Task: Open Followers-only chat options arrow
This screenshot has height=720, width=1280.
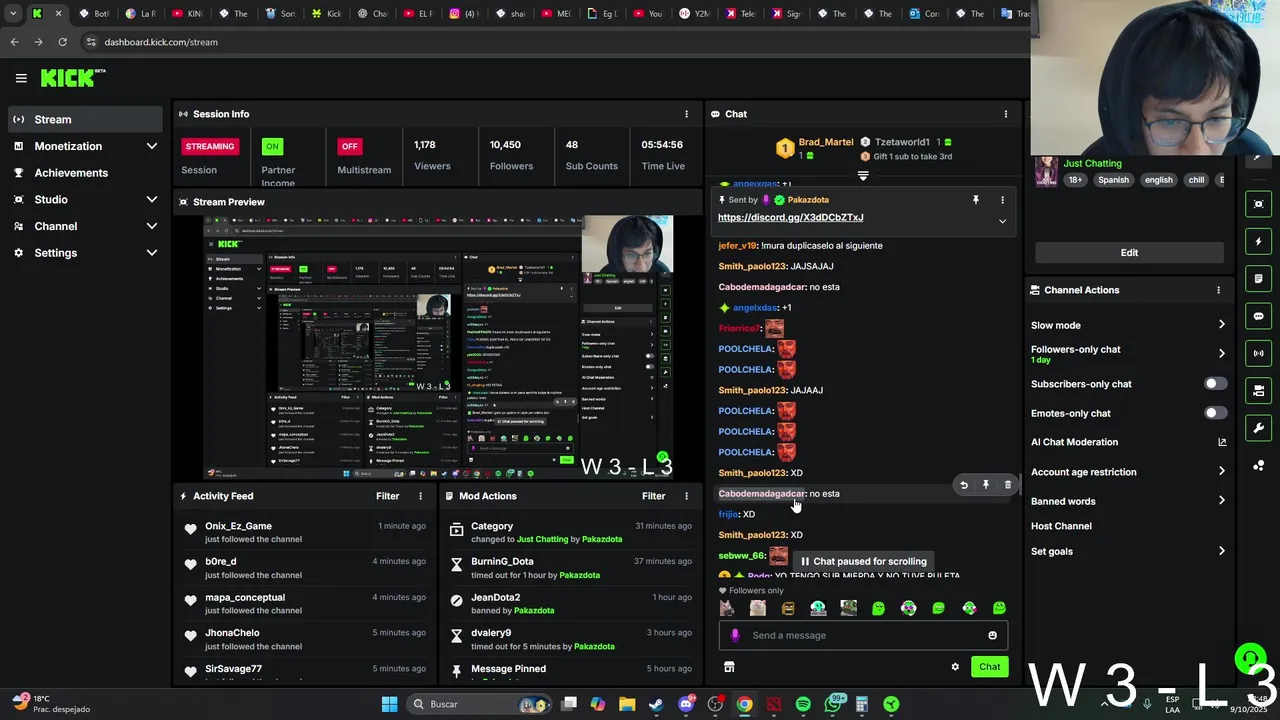Action: [1221, 353]
